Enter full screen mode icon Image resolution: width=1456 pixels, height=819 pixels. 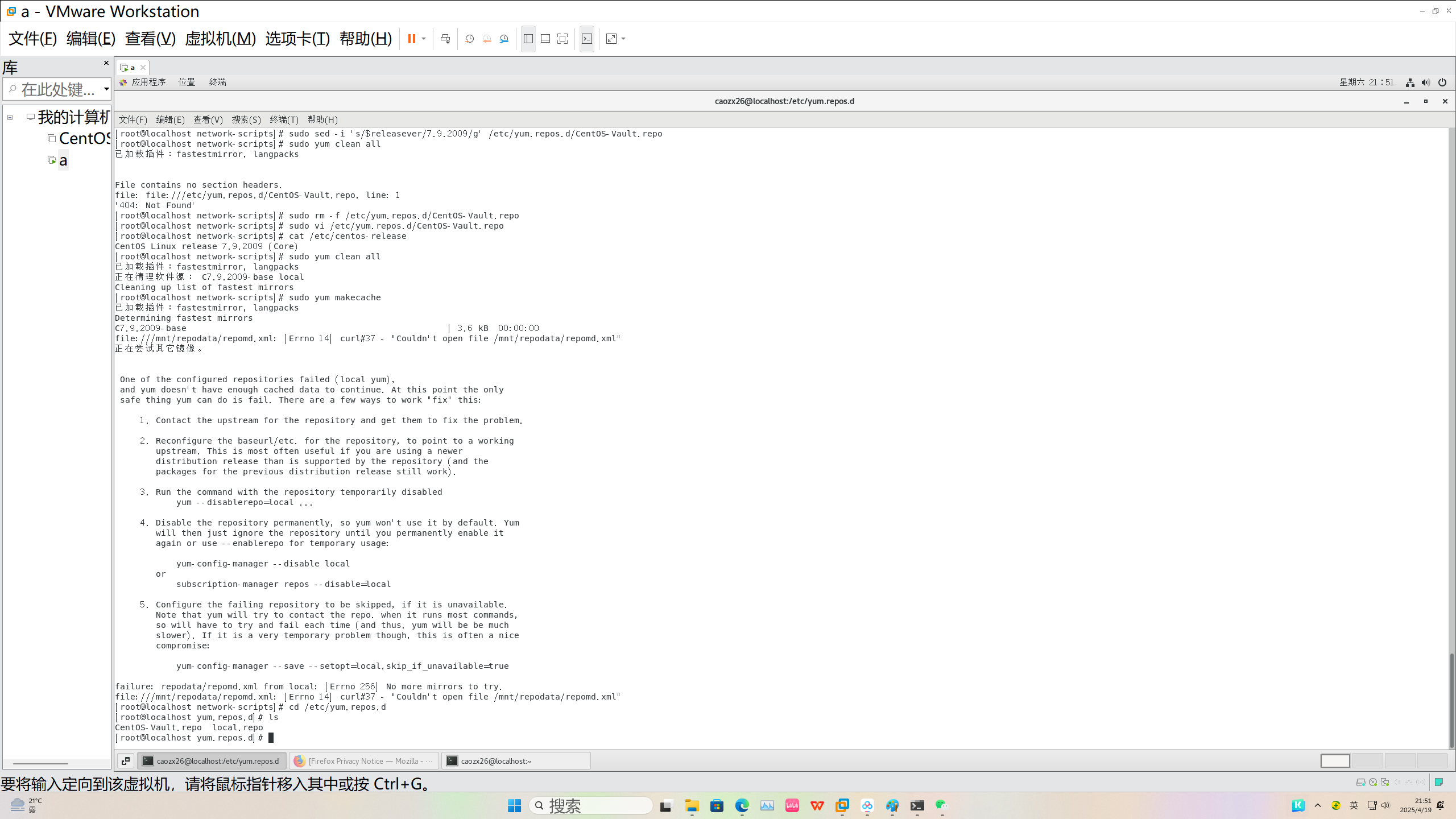coord(562,39)
